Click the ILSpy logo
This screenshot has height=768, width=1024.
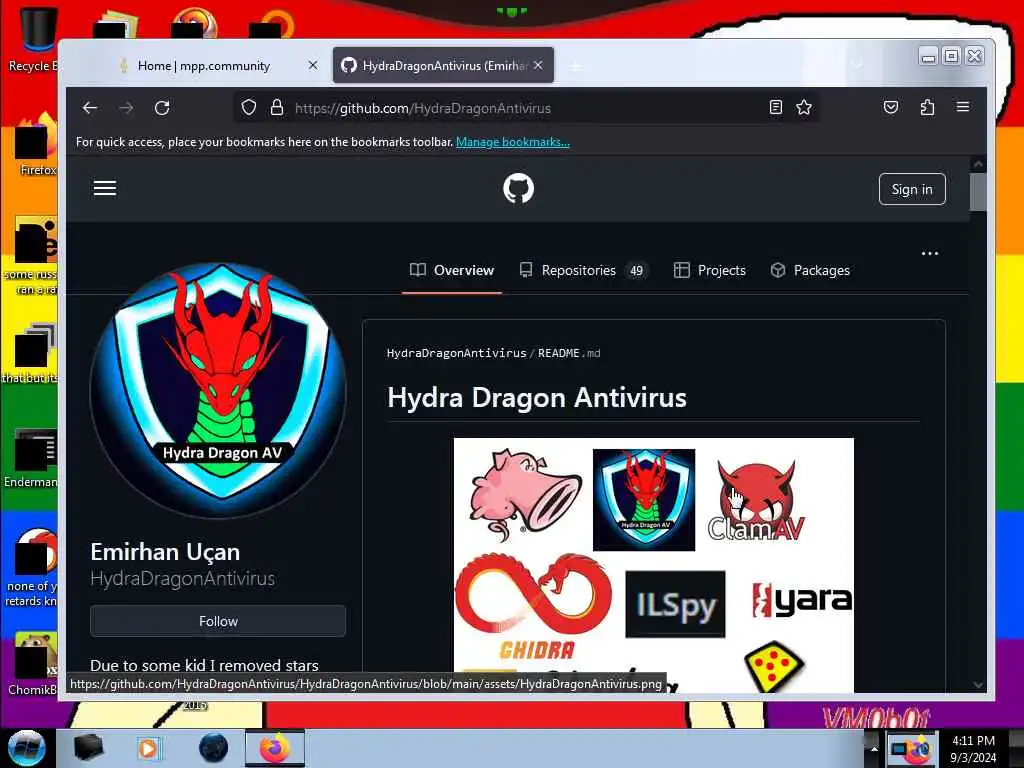675,604
